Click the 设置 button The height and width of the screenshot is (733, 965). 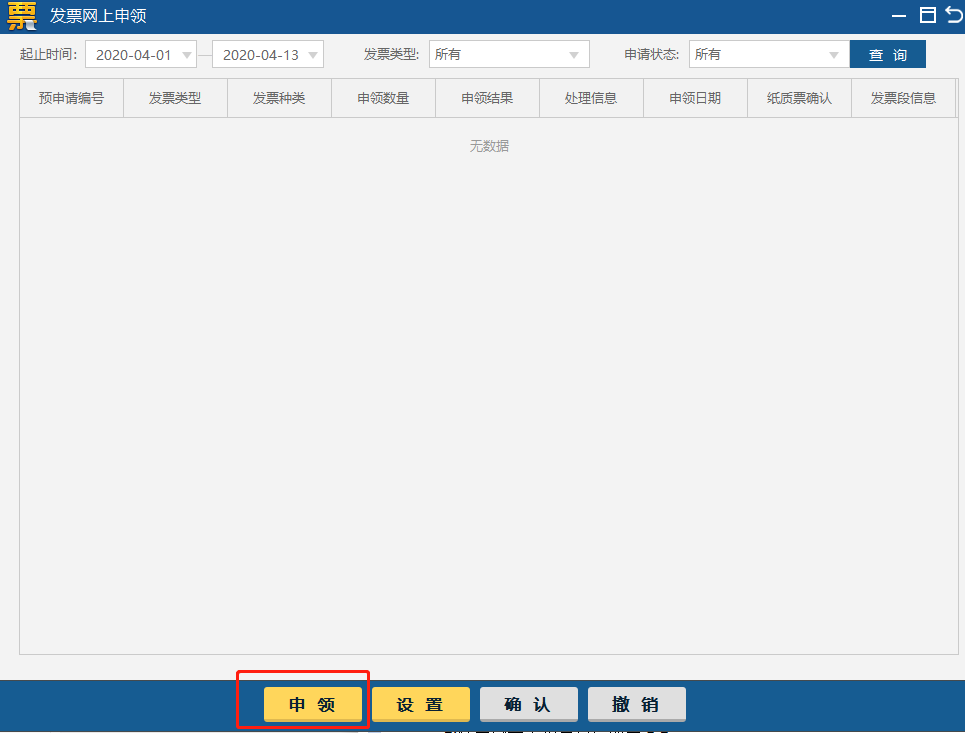click(x=421, y=704)
